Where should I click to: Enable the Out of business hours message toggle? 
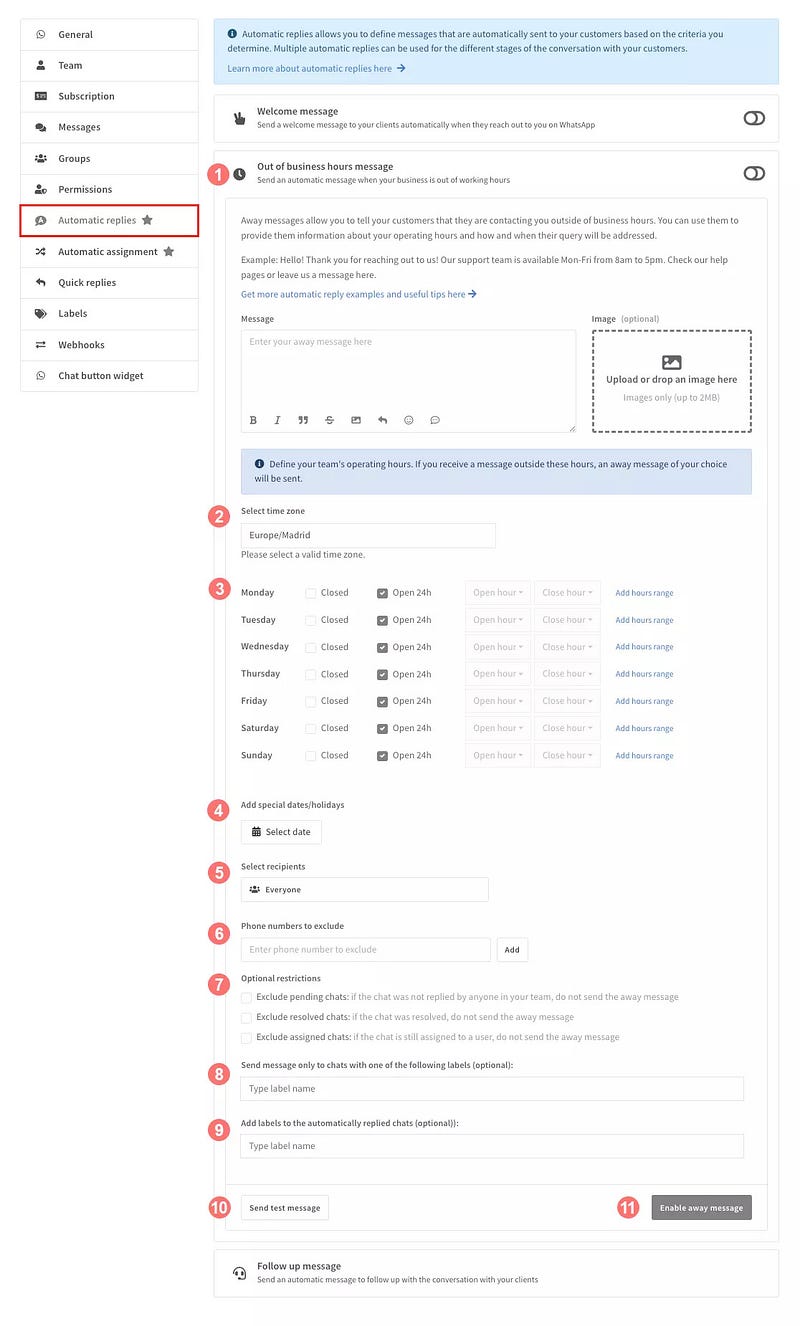754,173
